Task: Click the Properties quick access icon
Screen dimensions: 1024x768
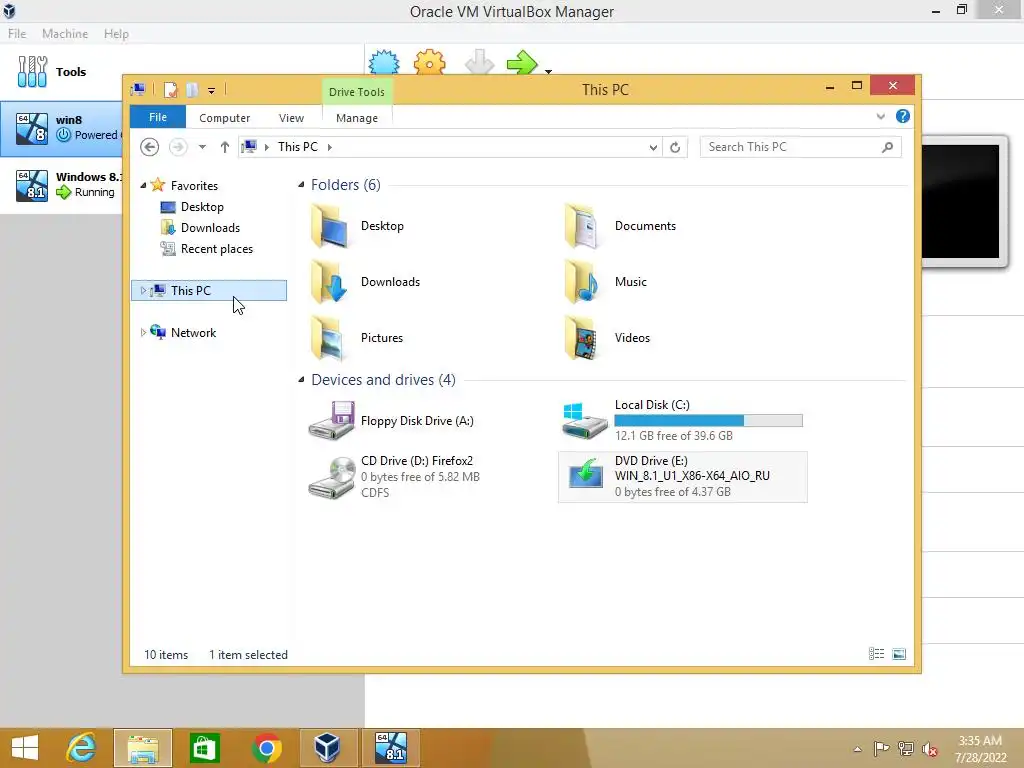Action: [170, 90]
